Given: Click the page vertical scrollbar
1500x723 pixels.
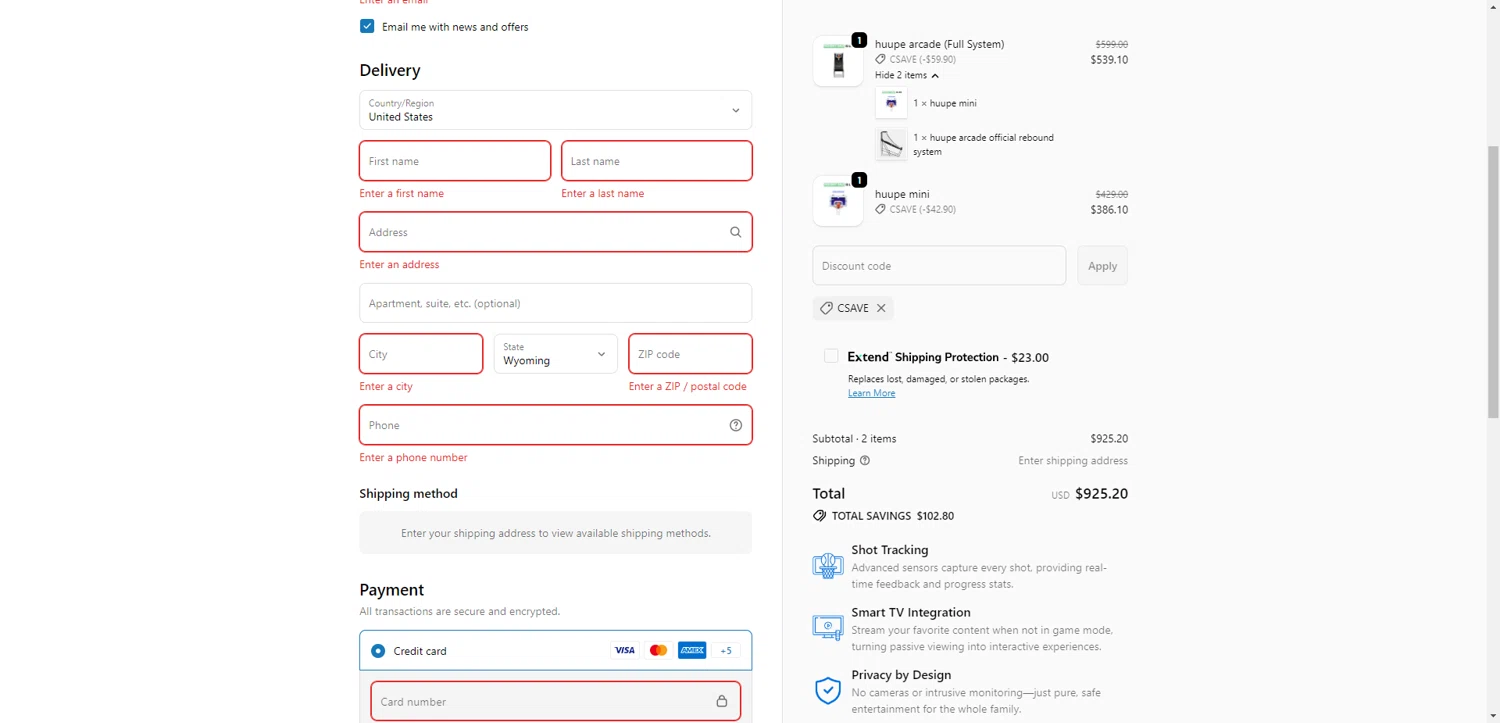Looking at the screenshot, I should pyautogui.click(x=1493, y=280).
